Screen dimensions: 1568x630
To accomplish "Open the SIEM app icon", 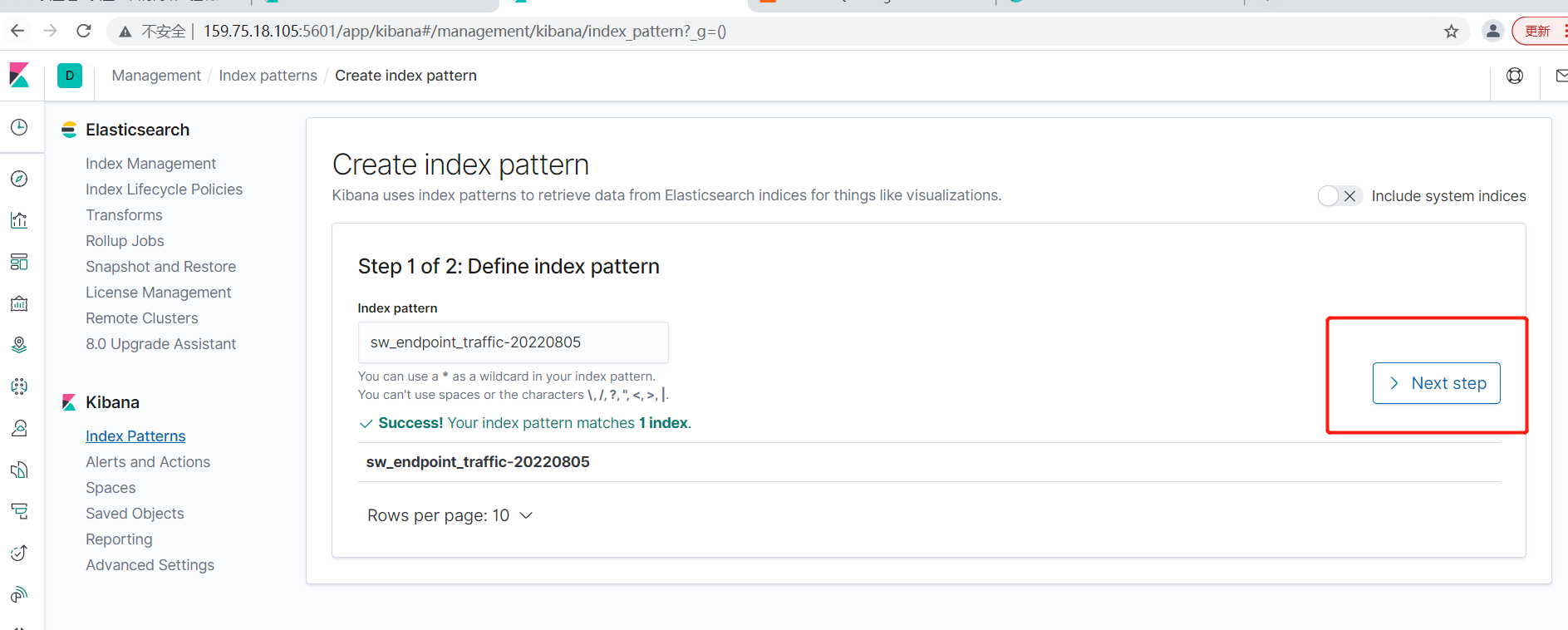I will tap(19, 594).
